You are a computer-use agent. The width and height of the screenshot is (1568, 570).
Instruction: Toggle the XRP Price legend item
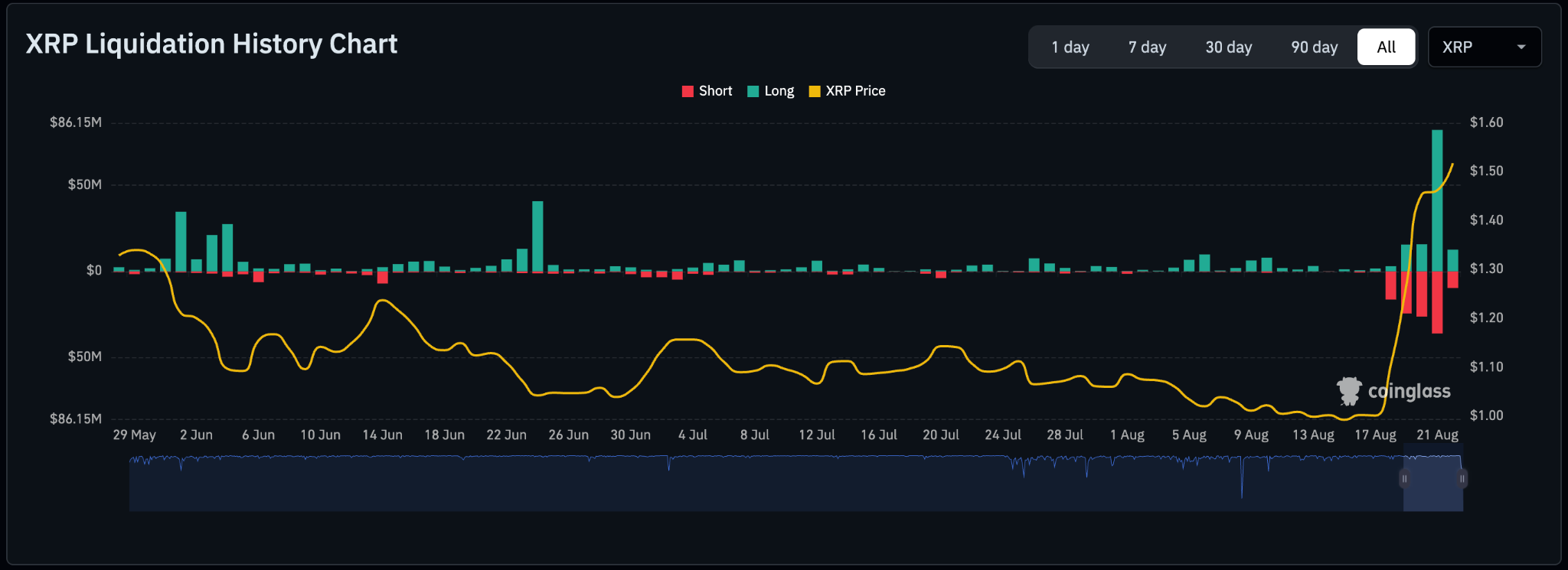click(847, 91)
